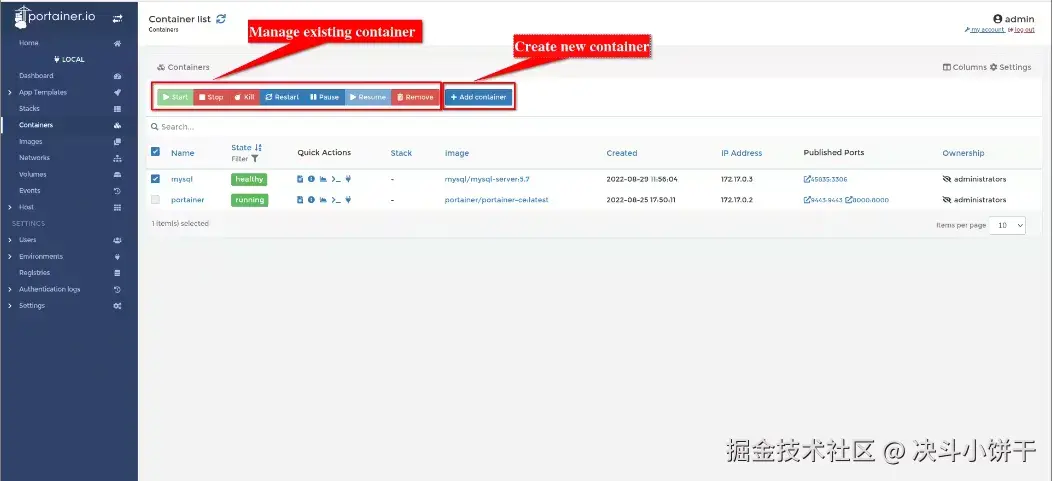Click the log out link
Screen dimensions: 1053x481
tap(1021, 30)
